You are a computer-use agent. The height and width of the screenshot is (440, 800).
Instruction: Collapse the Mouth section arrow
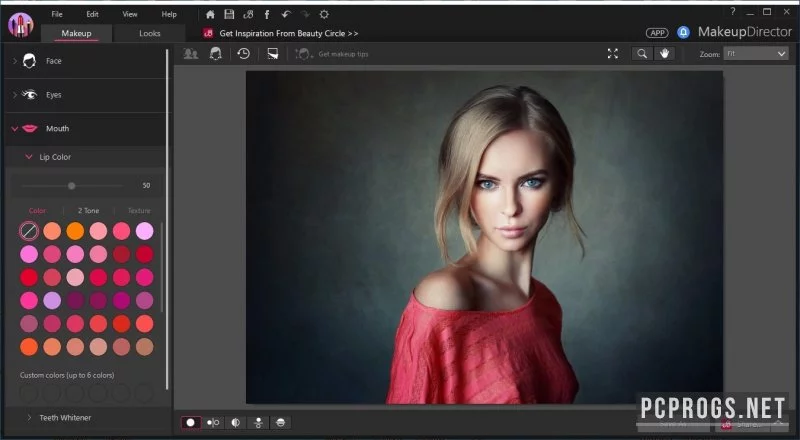[x=14, y=129]
